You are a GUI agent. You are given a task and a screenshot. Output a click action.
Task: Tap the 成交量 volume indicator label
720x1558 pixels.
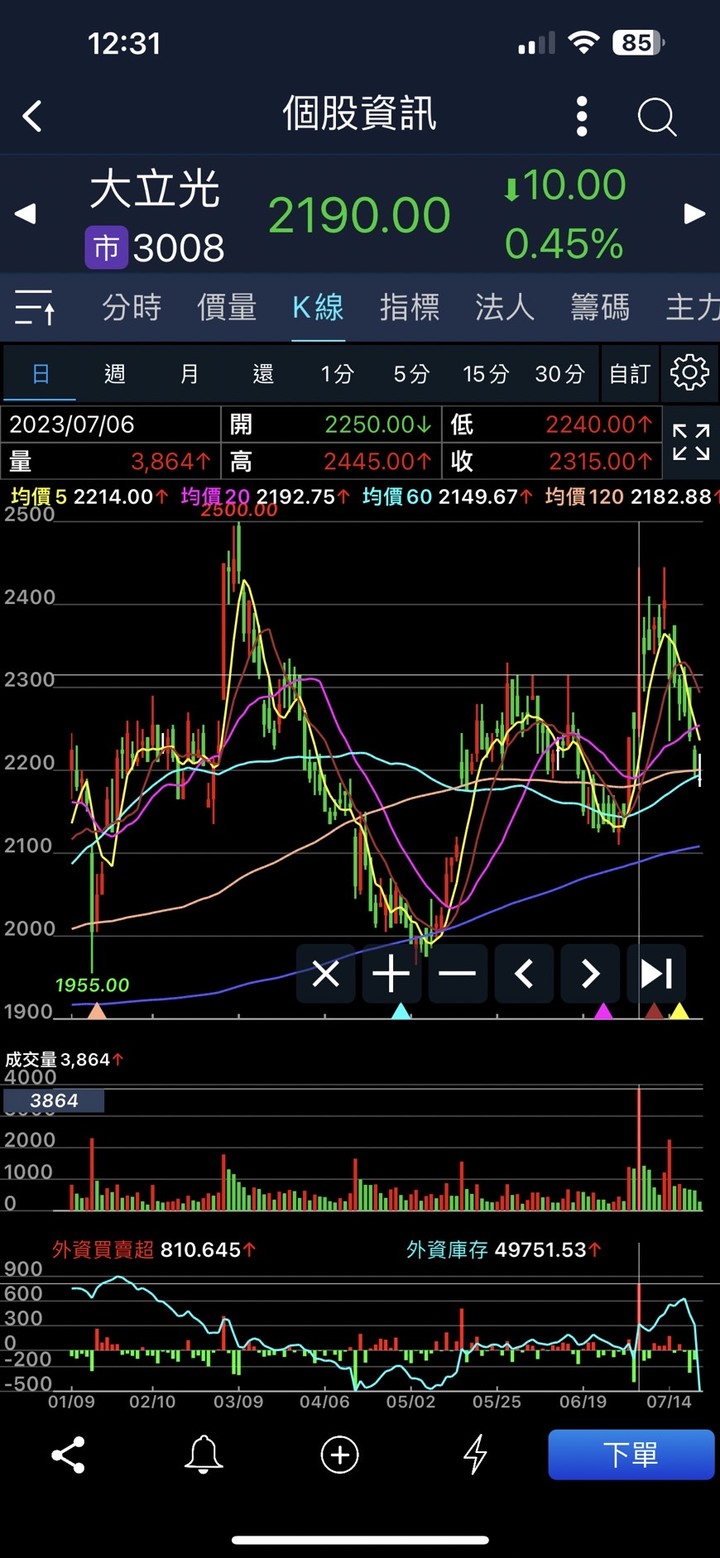(31, 1059)
